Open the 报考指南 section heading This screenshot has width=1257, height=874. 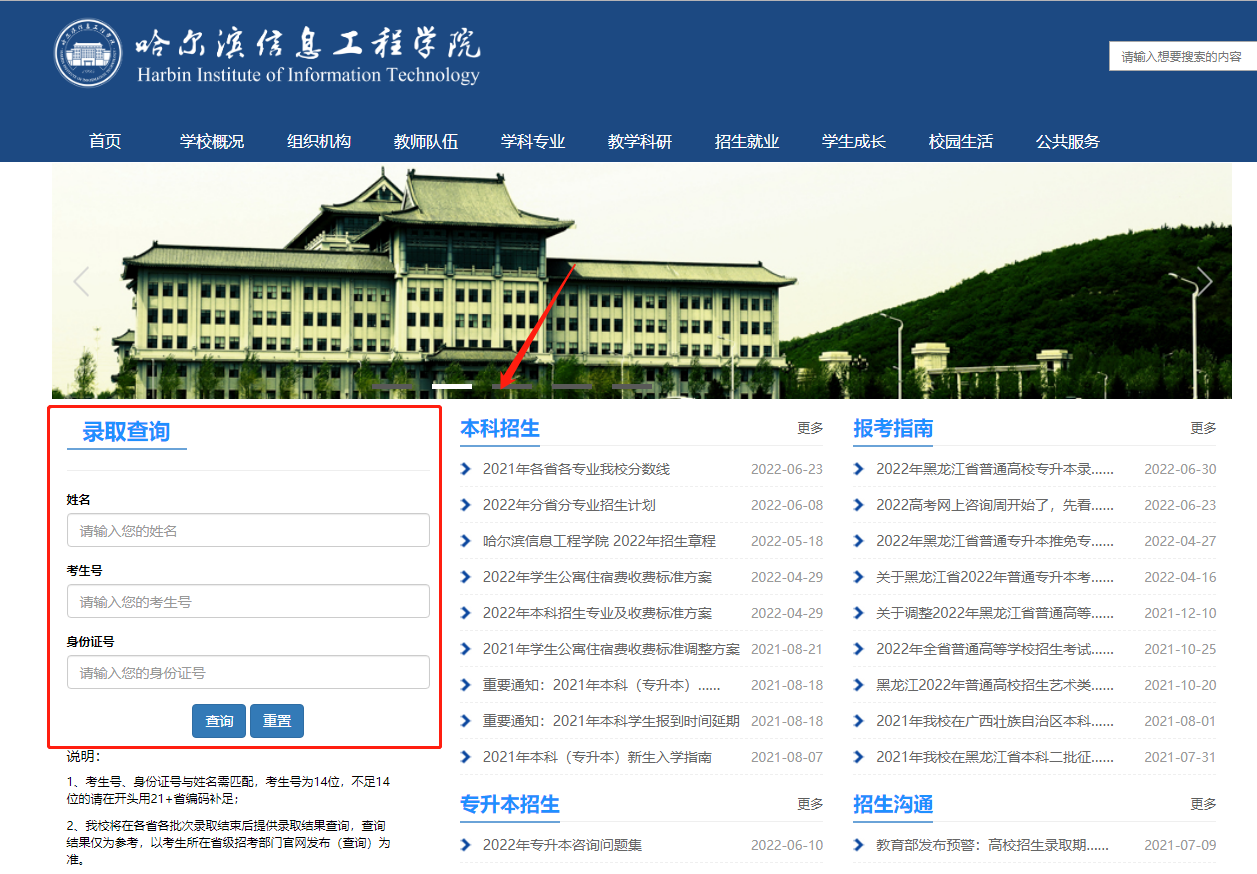pos(893,428)
